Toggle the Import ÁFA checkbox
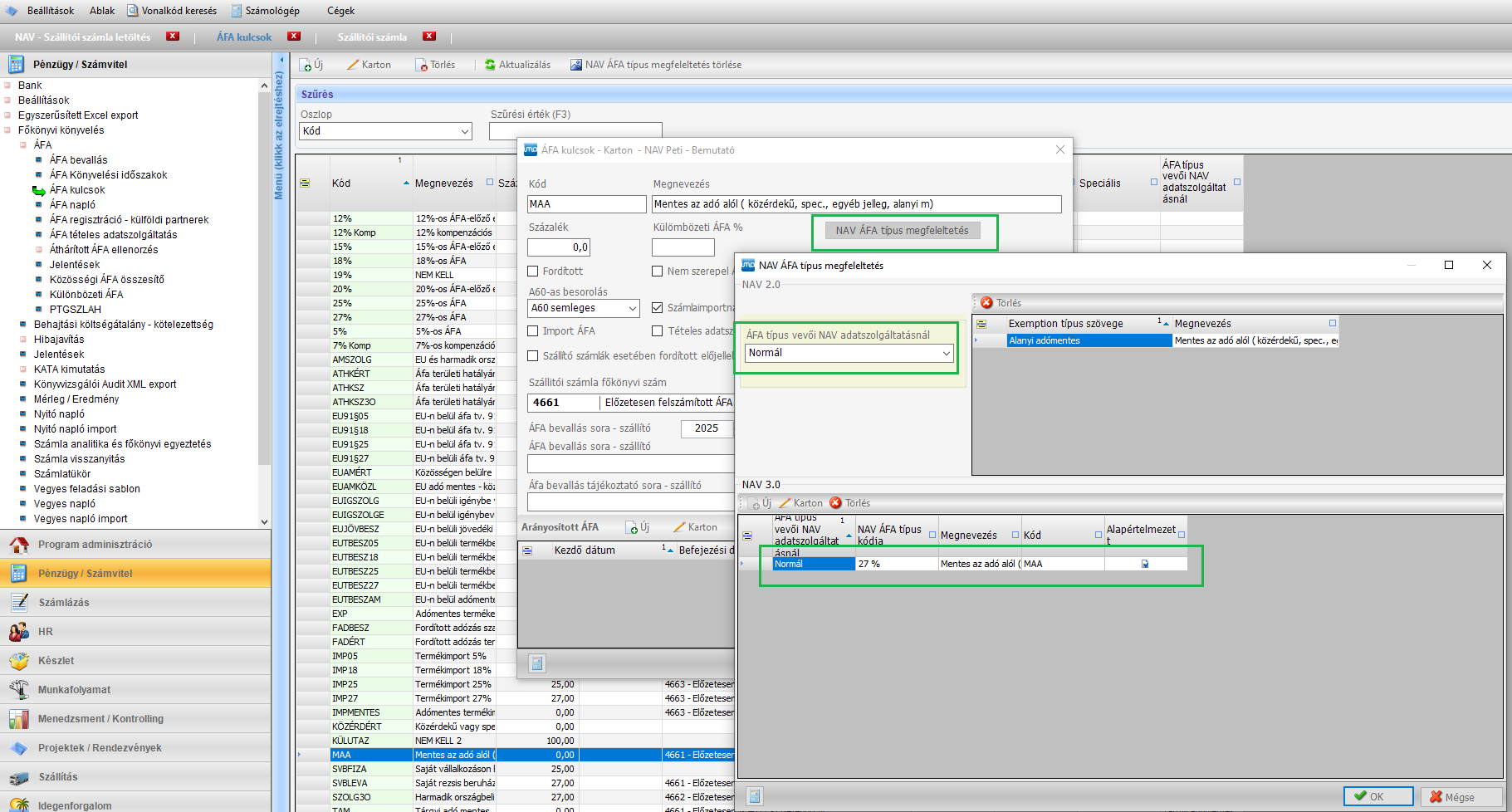Screen dimensions: 1512x812 (x=533, y=331)
